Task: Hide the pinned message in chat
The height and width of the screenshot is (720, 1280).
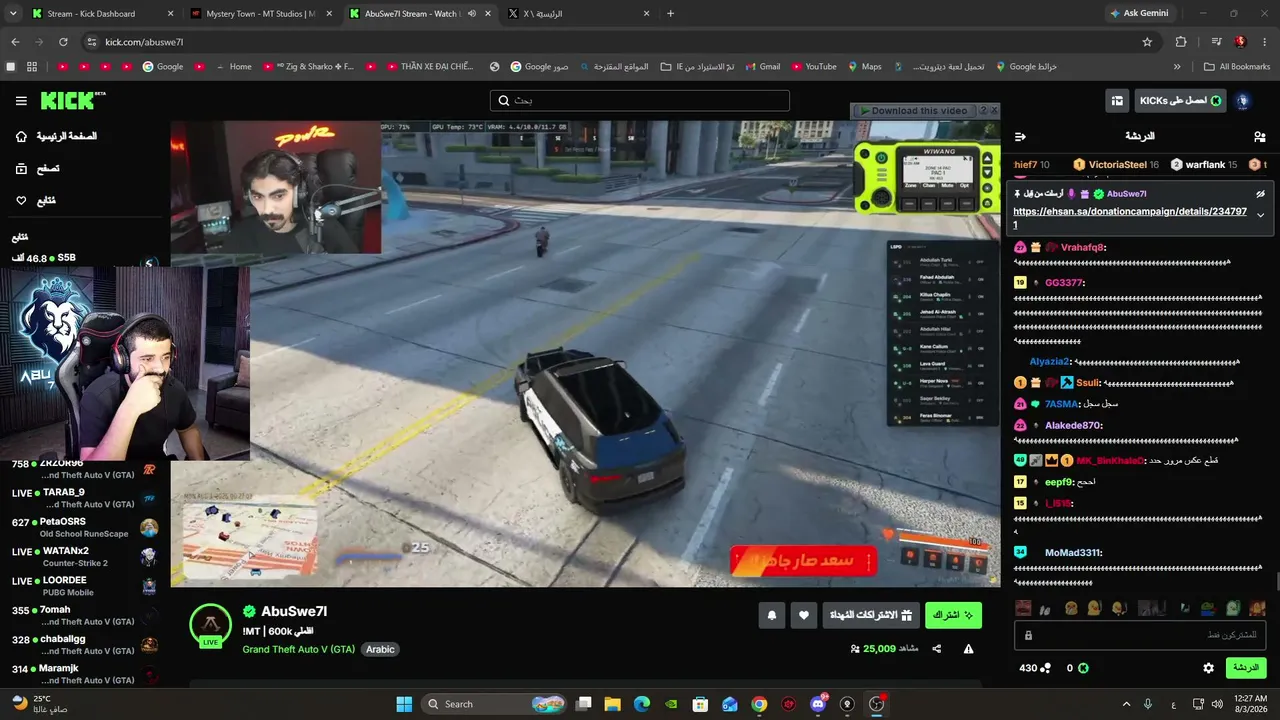Action: [x=1260, y=194]
